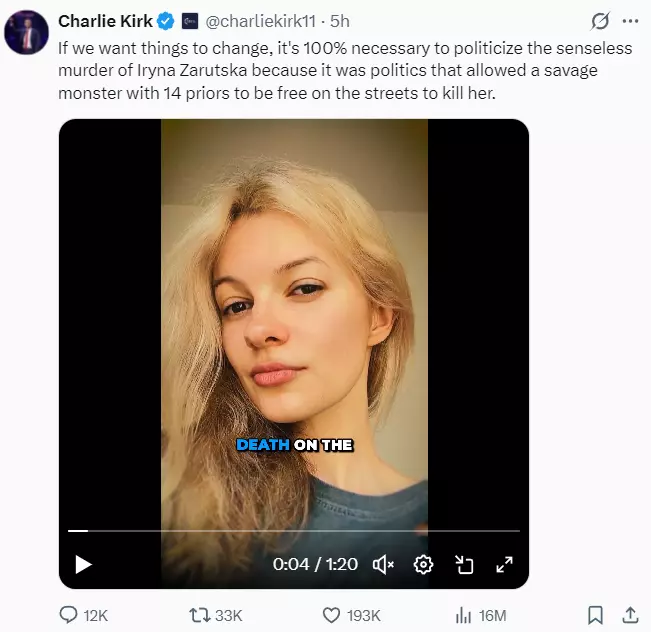Unmute the video sound
651x632 pixels.
(x=383, y=564)
